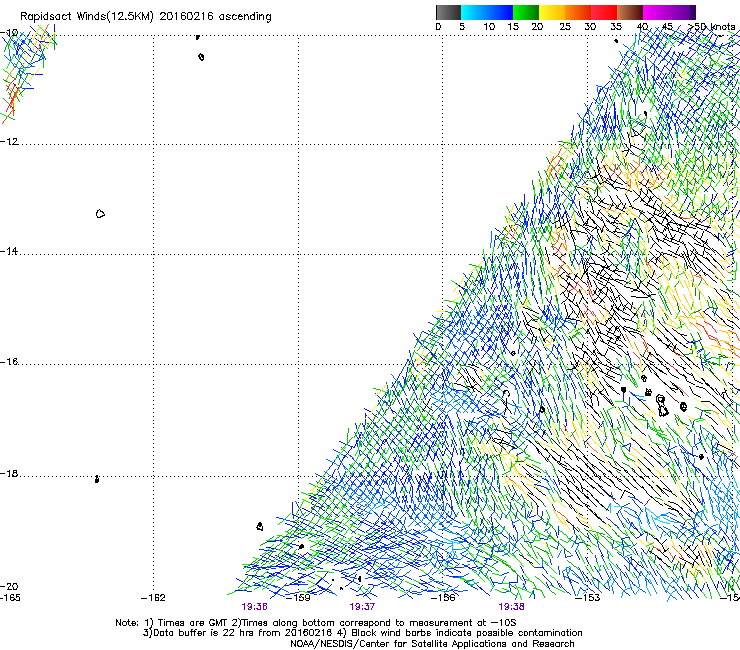Click the island outline just left of the '19:36' swath edge
740x650 pixels.
[260, 526]
